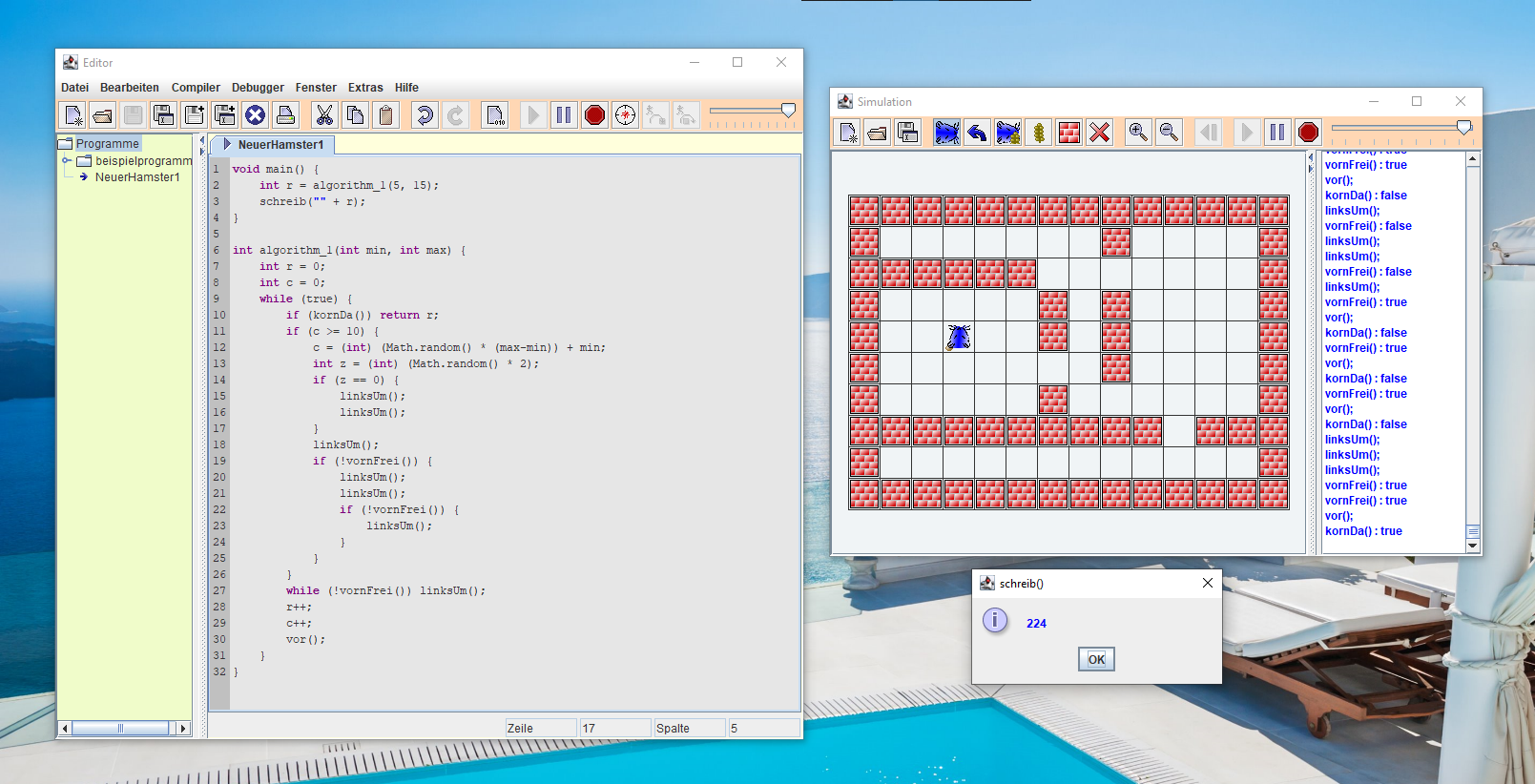
Task: Select NeuerHamster1 in the program tree
Action: click(x=136, y=177)
